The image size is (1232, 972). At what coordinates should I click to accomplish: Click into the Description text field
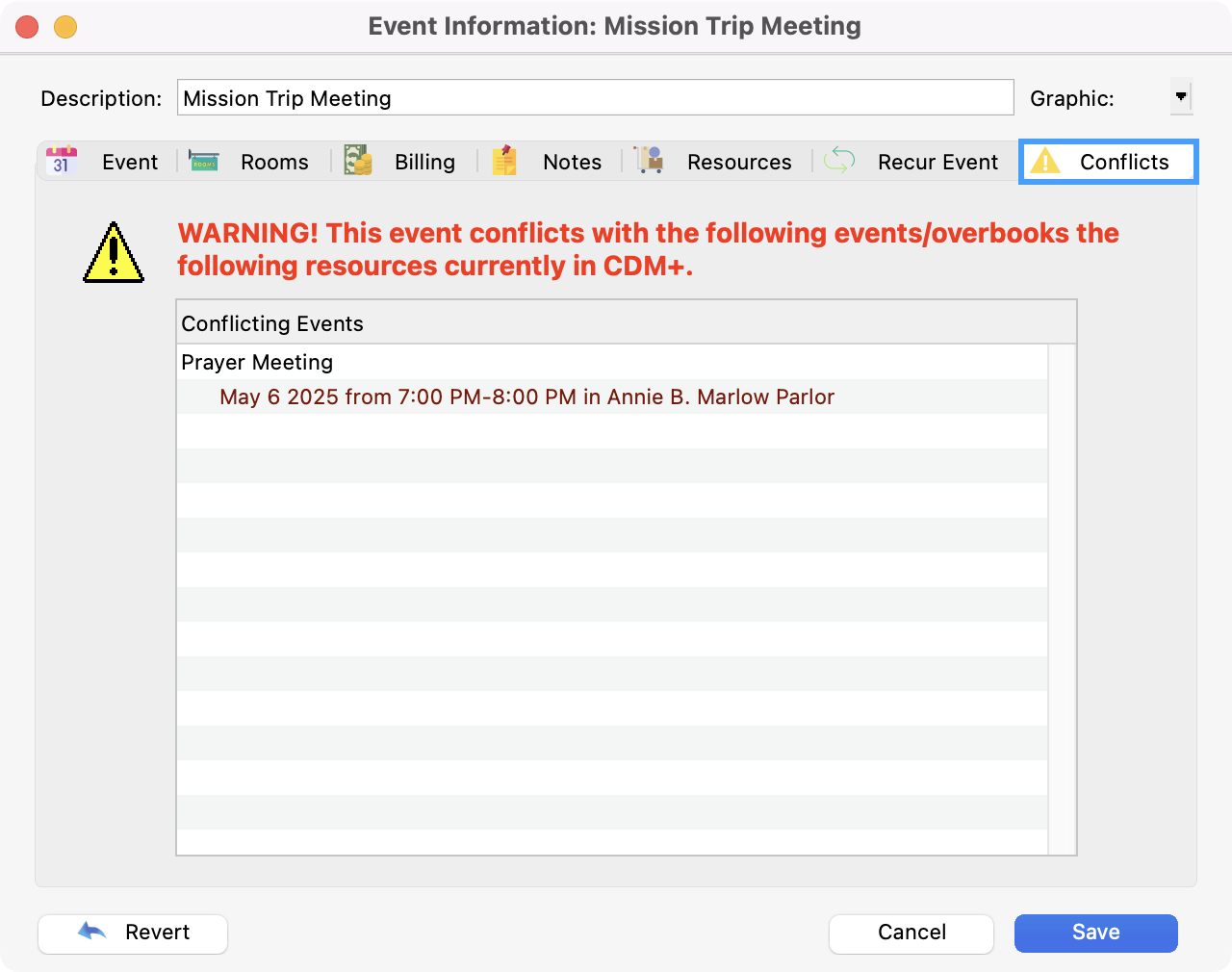pos(595,98)
